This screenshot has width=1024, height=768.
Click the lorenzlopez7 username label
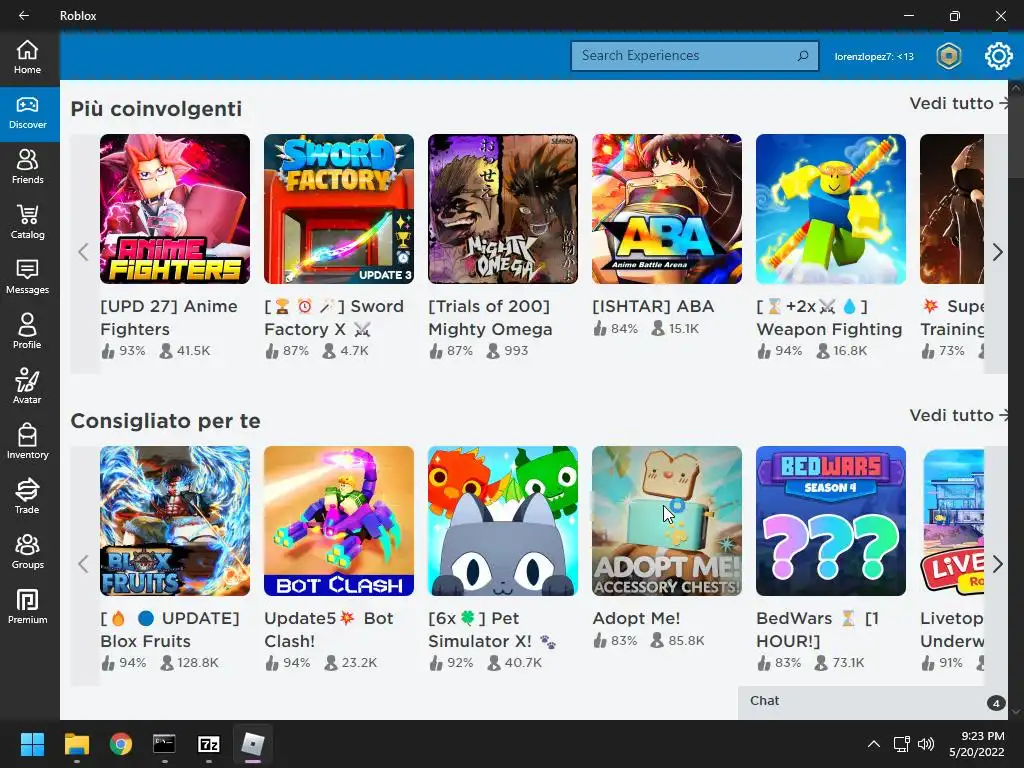[x=874, y=57]
